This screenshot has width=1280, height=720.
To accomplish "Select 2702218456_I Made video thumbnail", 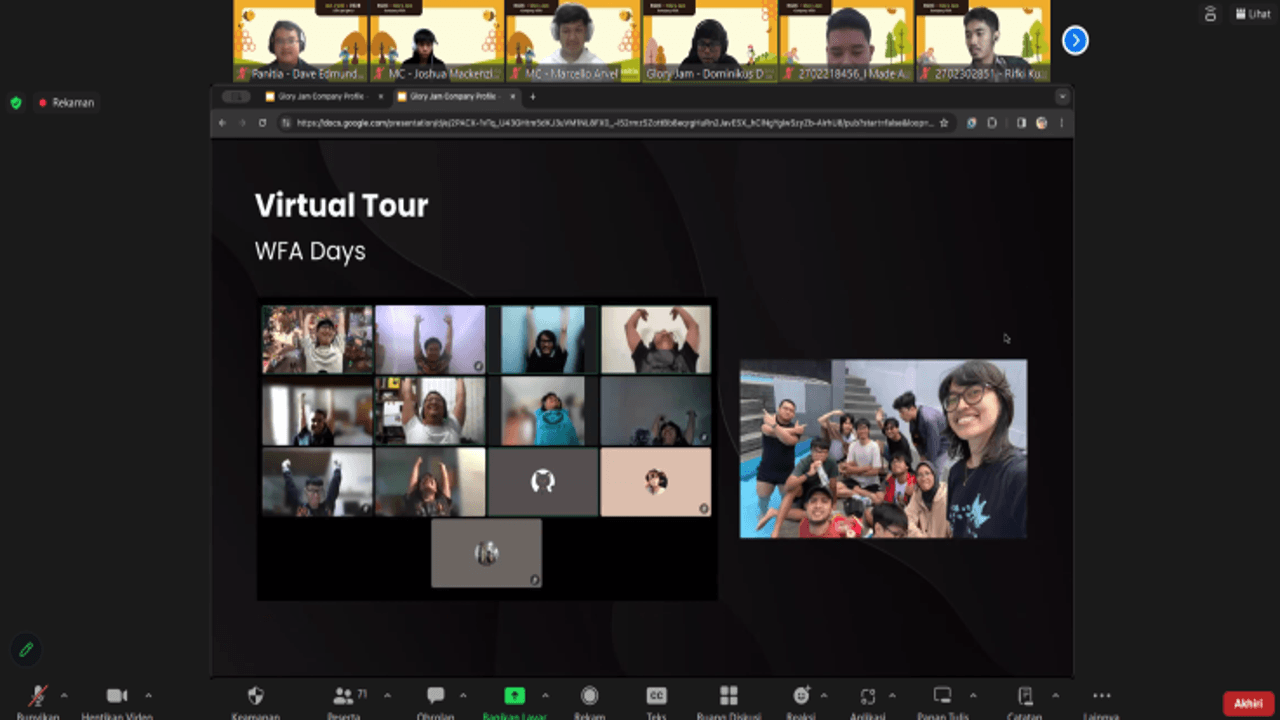I will pos(846,41).
